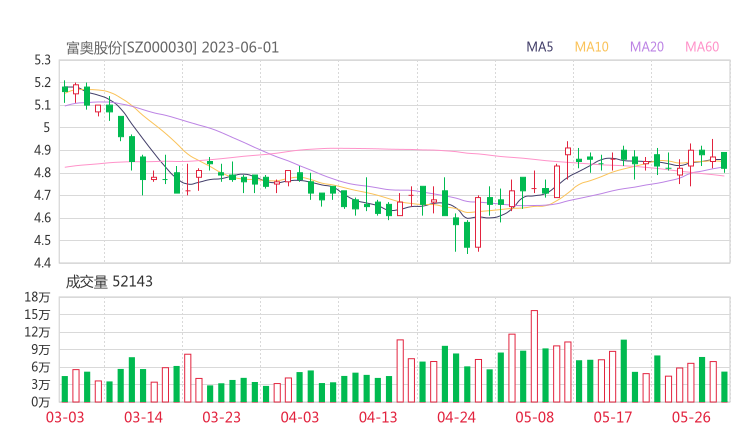Click the 0万 volume axis label
This screenshot has width=740, height=440.
tap(41, 402)
